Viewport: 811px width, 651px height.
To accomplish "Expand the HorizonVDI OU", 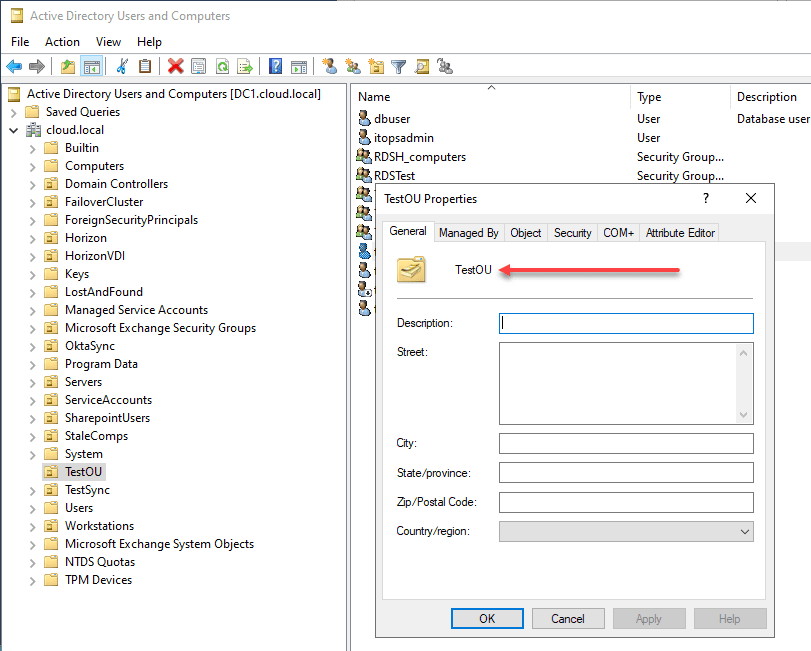I will 33,256.
